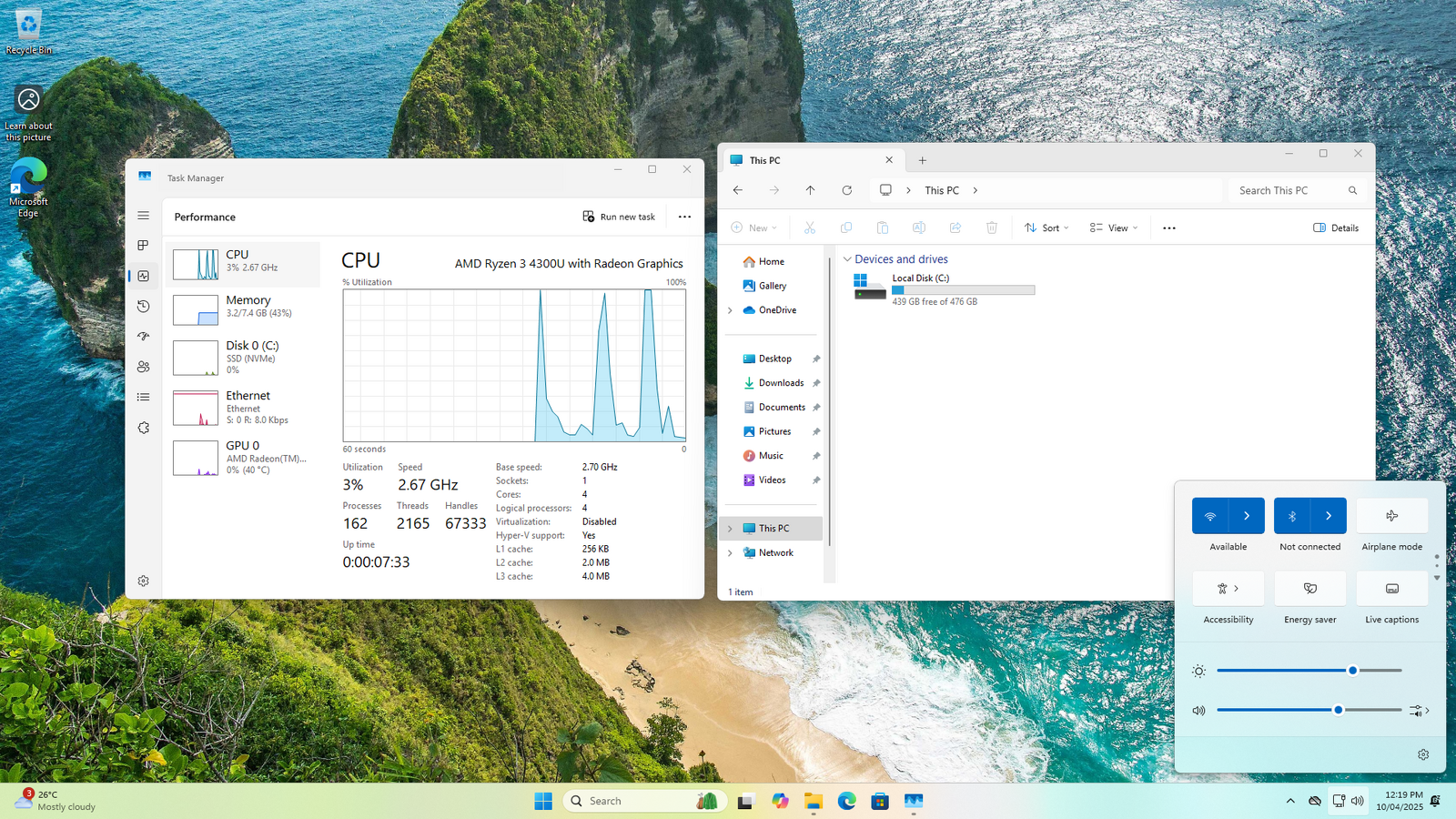The image size is (1456, 819).
Task: Turn on Live captions toggle
Action: pyautogui.click(x=1391, y=589)
